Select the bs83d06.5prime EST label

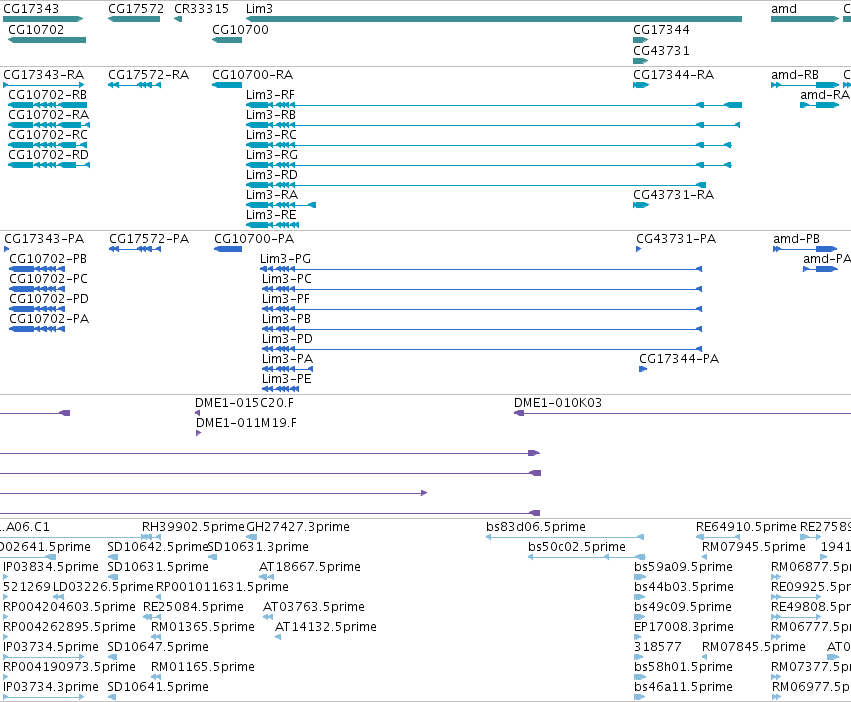tap(536, 527)
